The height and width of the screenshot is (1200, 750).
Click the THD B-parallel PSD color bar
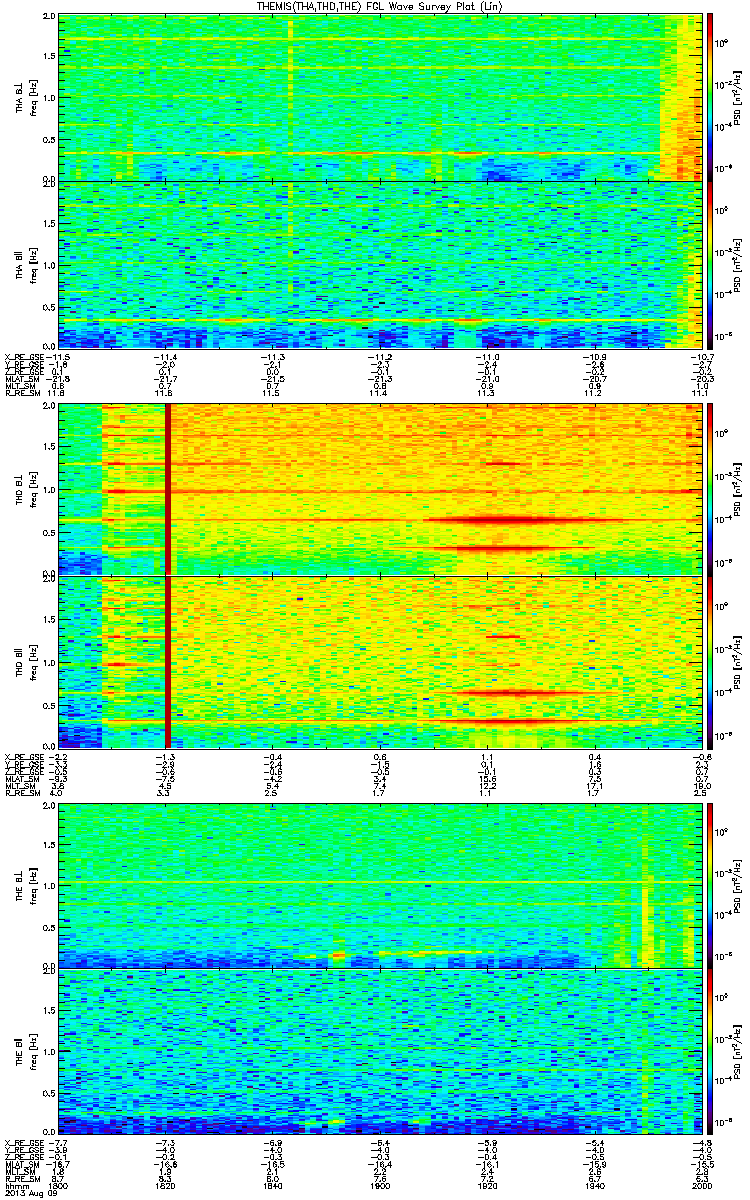[x=711, y=661]
